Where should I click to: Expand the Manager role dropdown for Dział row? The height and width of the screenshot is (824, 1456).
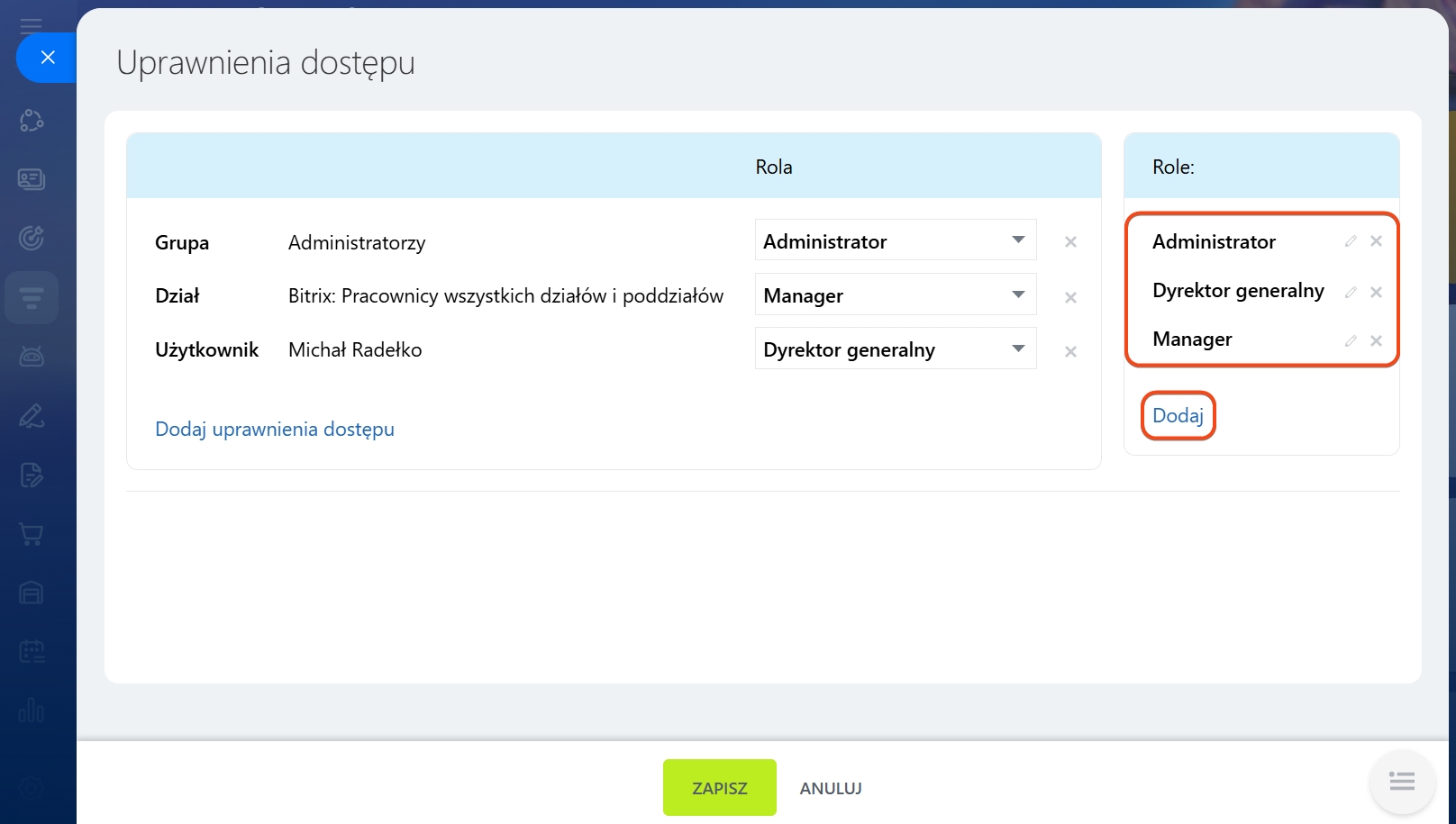click(x=895, y=294)
